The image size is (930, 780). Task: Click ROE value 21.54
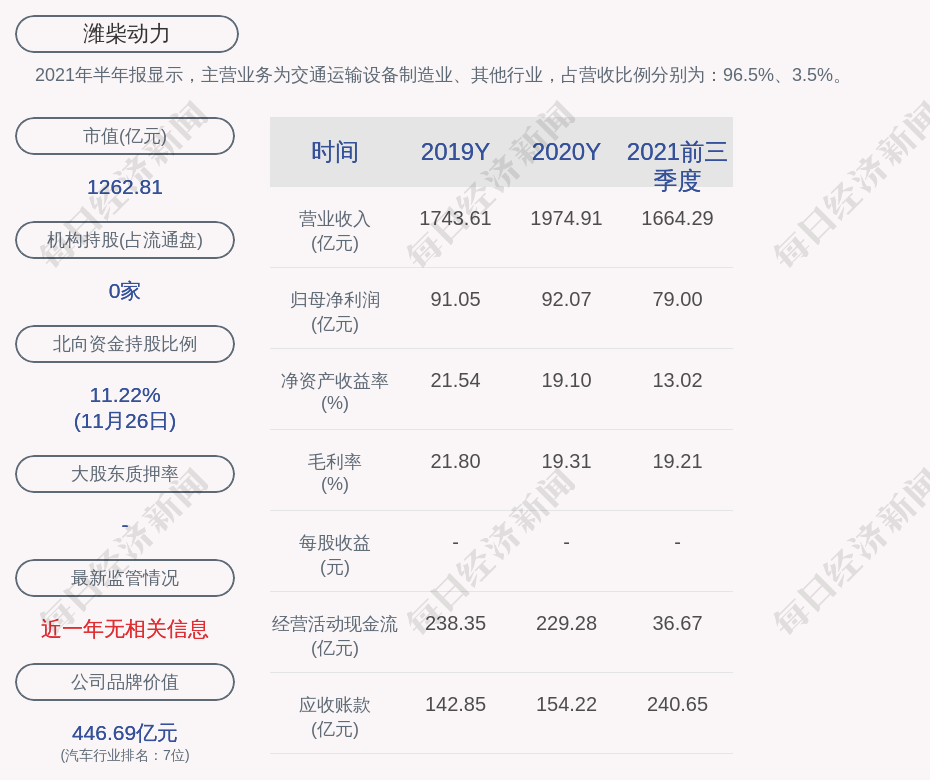click(x=455, y=380)
